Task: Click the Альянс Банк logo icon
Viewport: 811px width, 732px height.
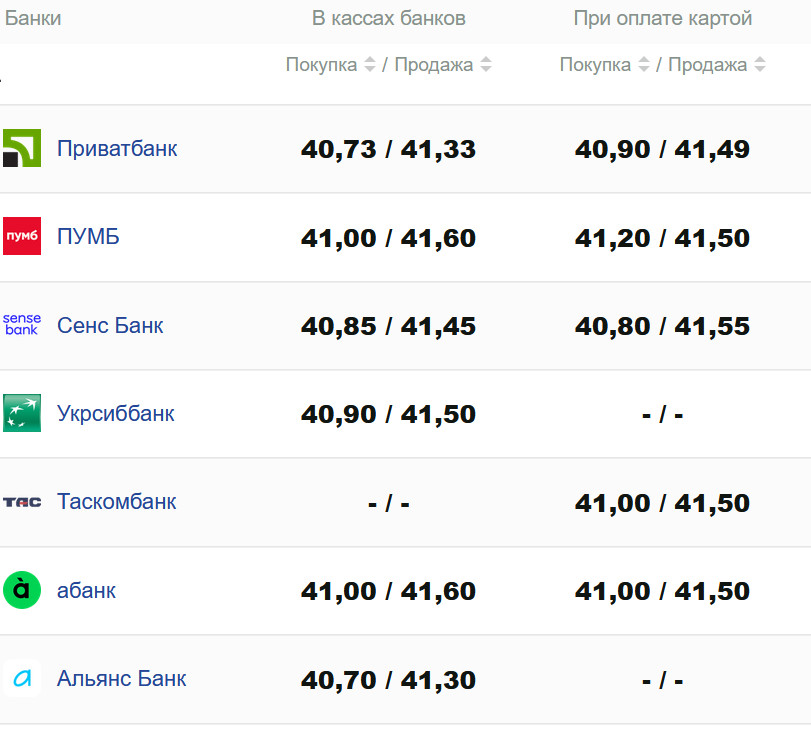Action: 22,678
